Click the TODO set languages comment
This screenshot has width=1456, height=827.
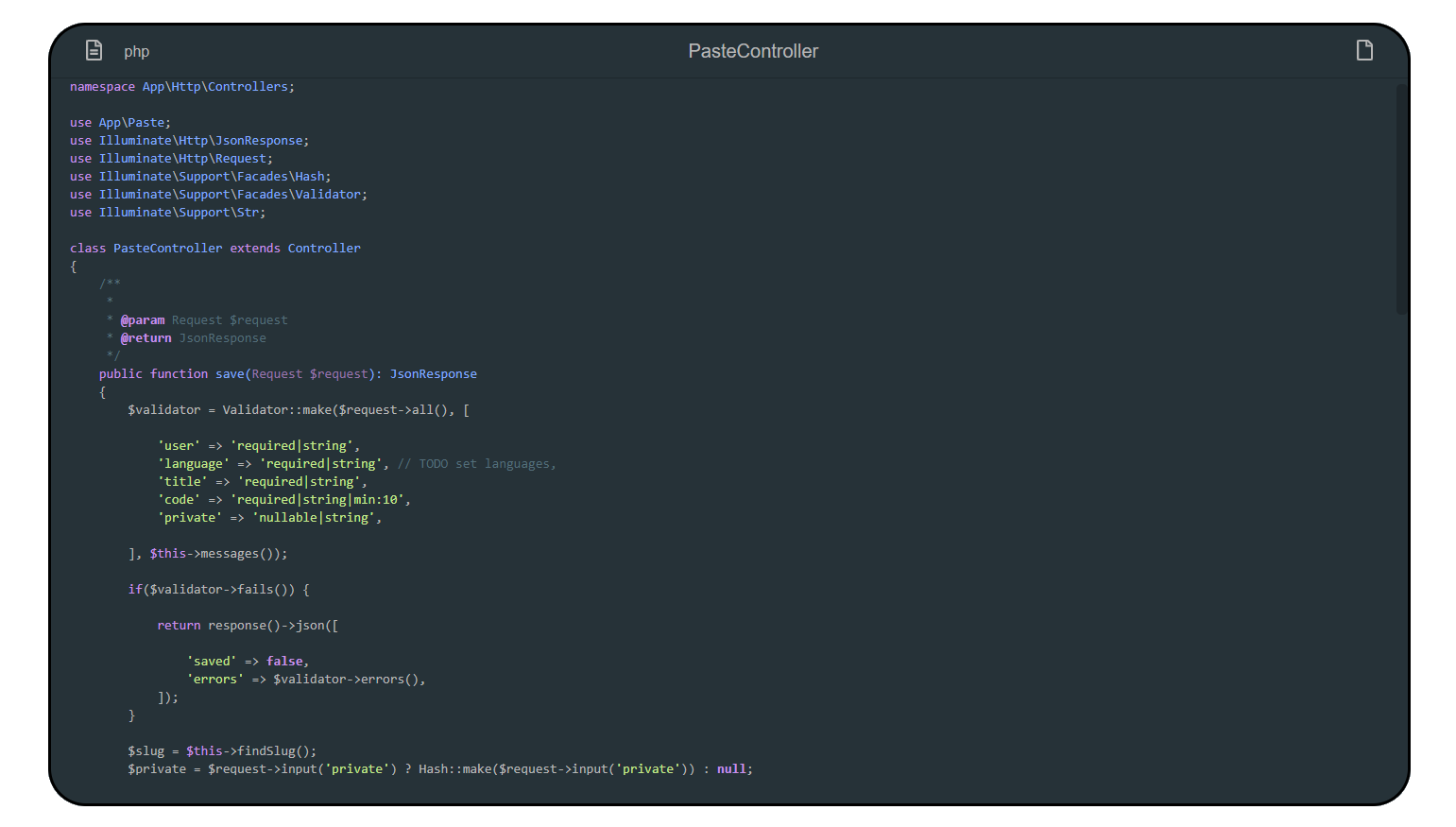(476, 464)
